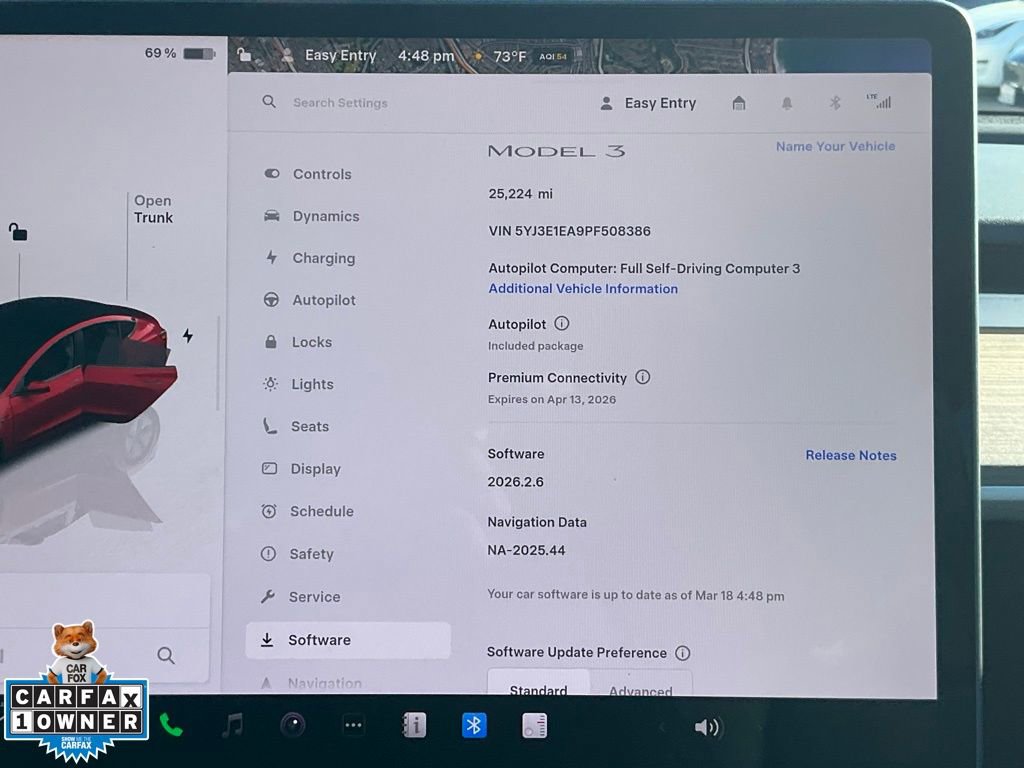Tap the Bluetooth icon in the dock

(473, 725)
